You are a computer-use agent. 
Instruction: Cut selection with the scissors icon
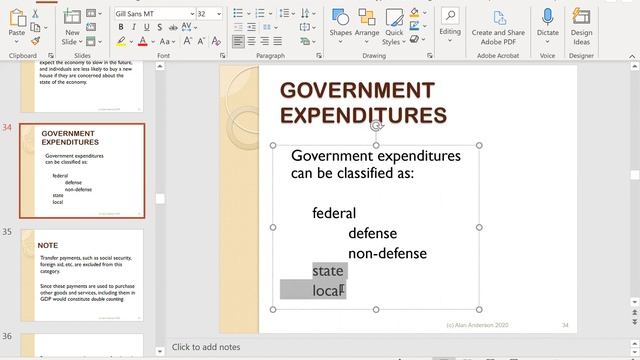point(36,13)
